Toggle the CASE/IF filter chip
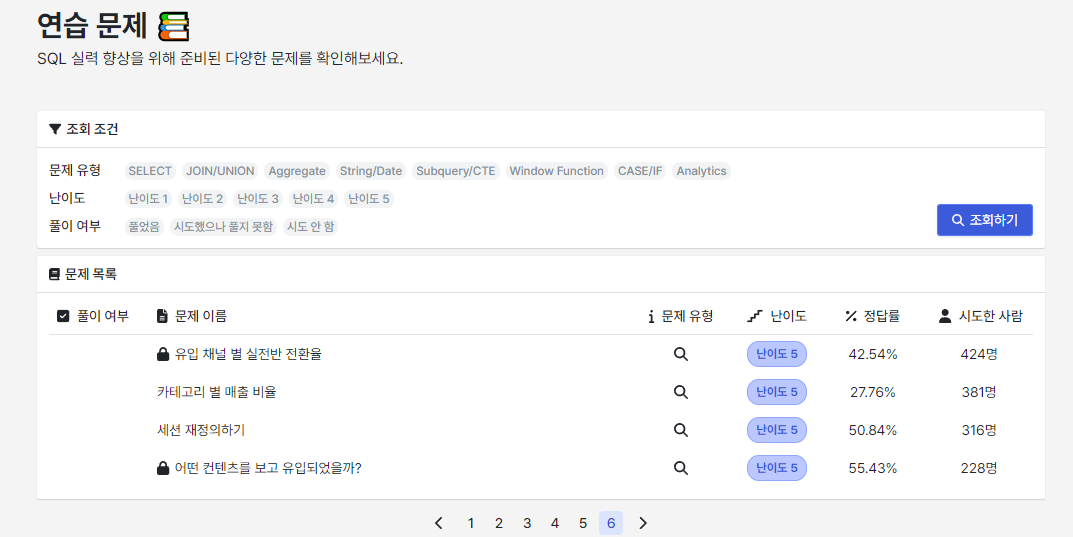Viewport: 1073px width, 537px height. [x=640, y=171]
